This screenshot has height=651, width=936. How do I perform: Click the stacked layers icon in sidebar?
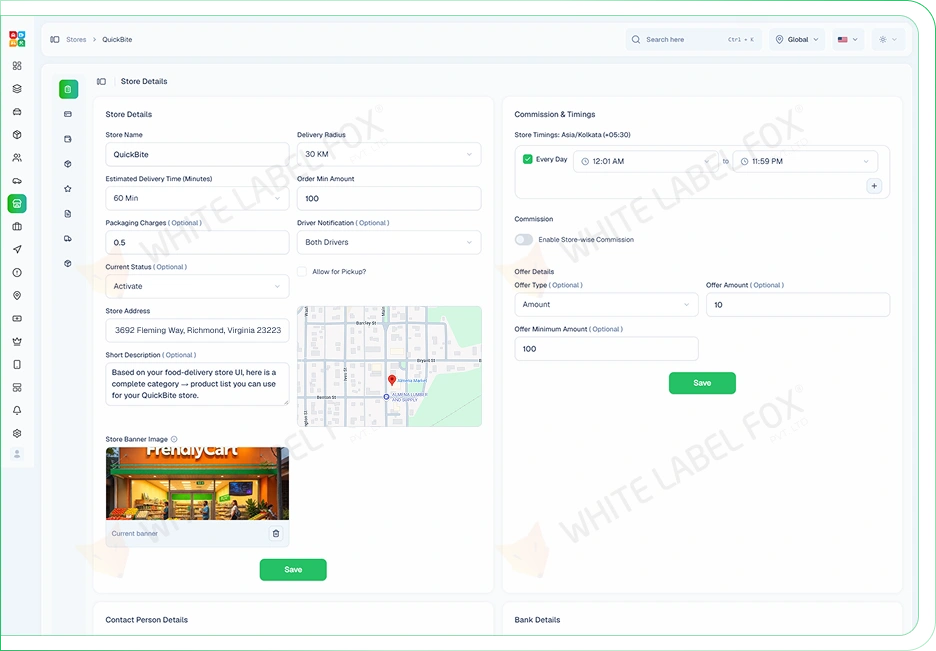click(17, 89)
